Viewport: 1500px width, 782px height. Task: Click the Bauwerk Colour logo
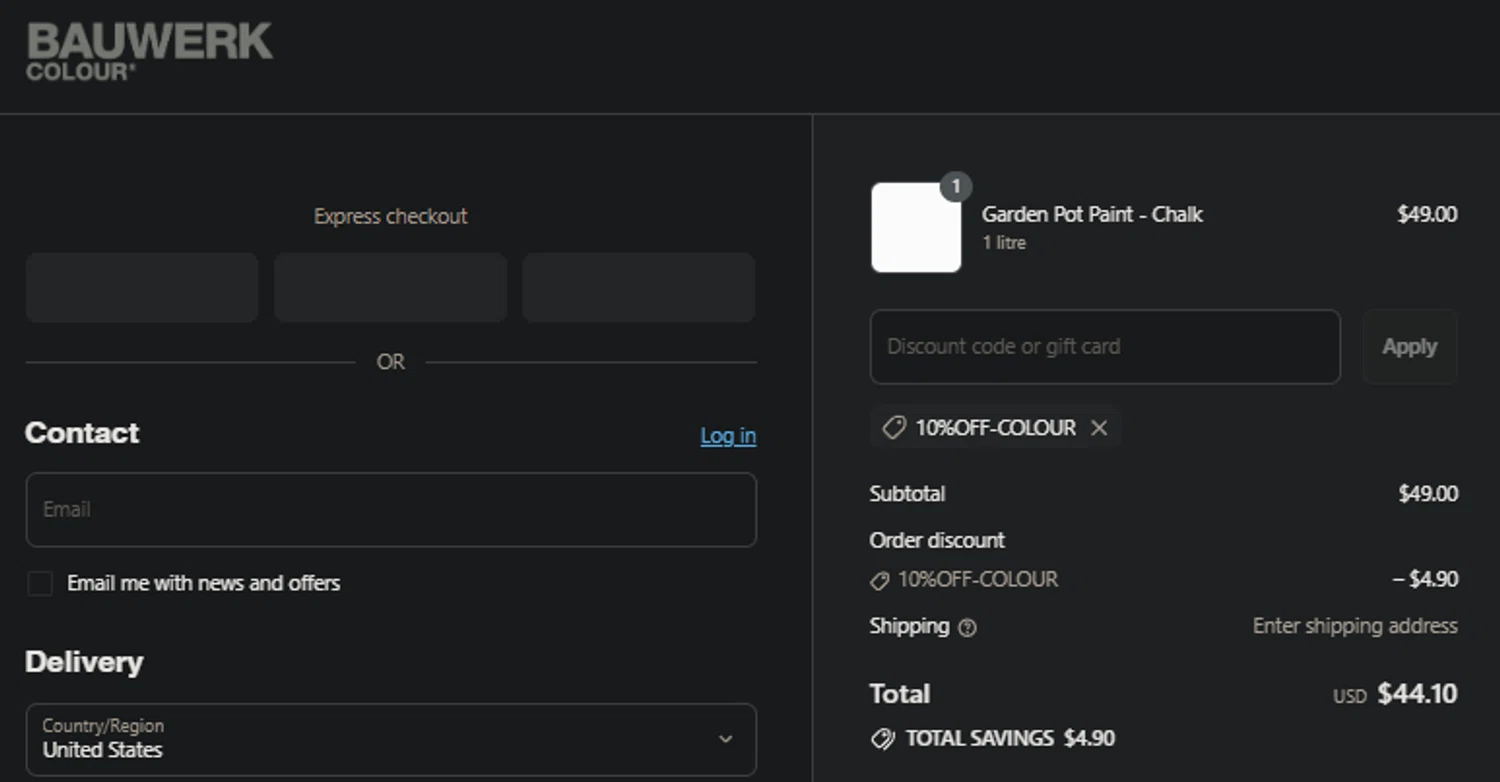(149, 51)
